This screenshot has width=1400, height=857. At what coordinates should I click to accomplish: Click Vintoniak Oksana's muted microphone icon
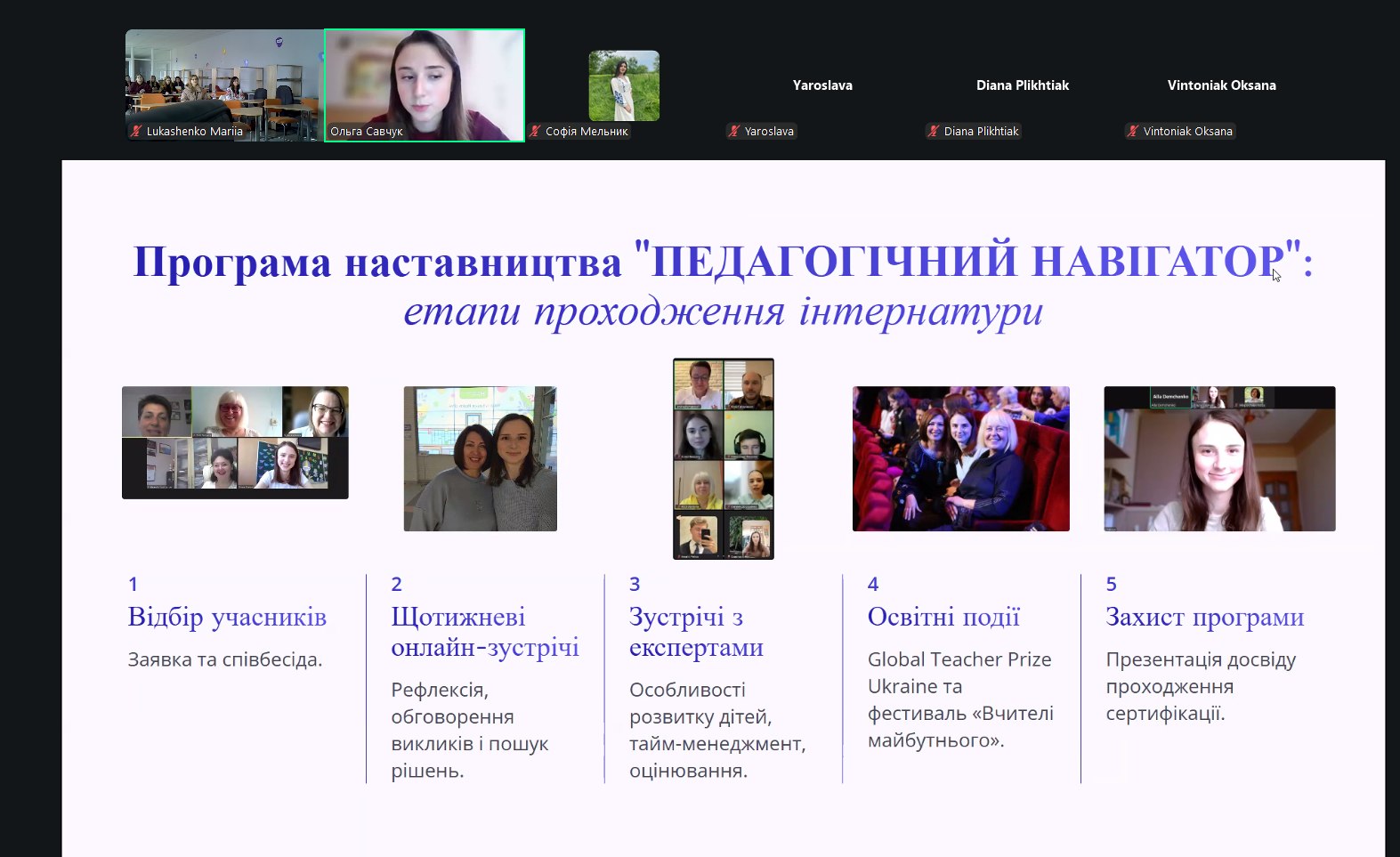1133,132
